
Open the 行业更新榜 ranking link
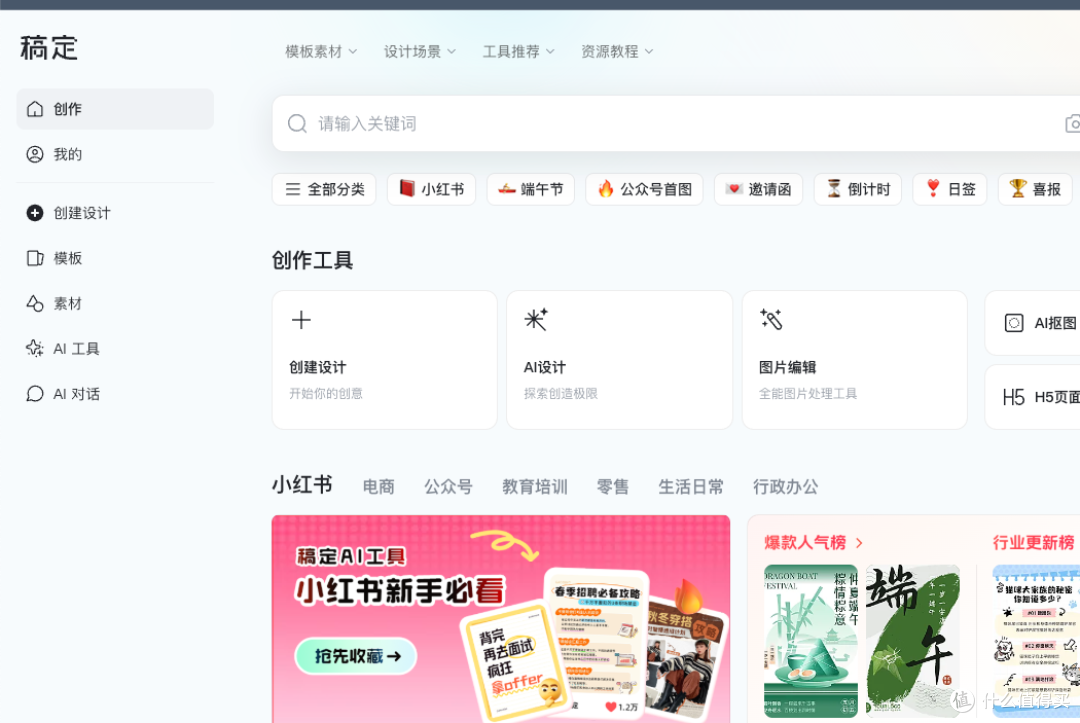[x=1033, y=543]
